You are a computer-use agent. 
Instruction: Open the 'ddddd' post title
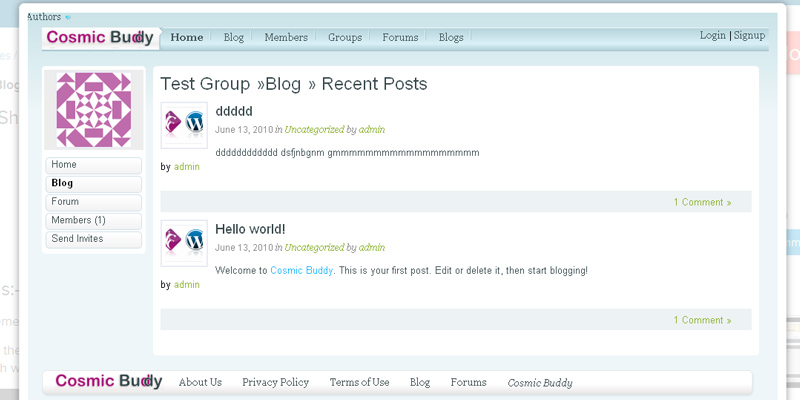234,111
